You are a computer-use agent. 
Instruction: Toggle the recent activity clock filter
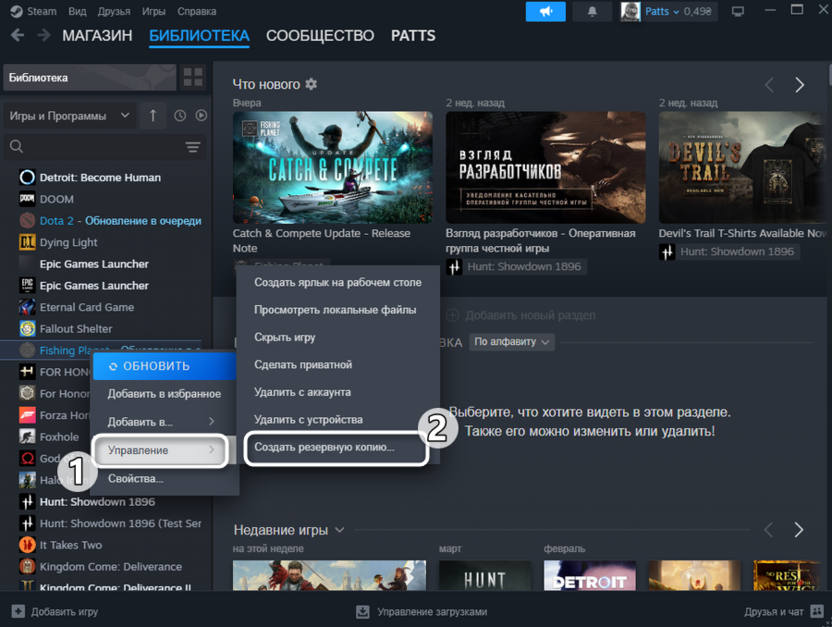click(180, 116)
